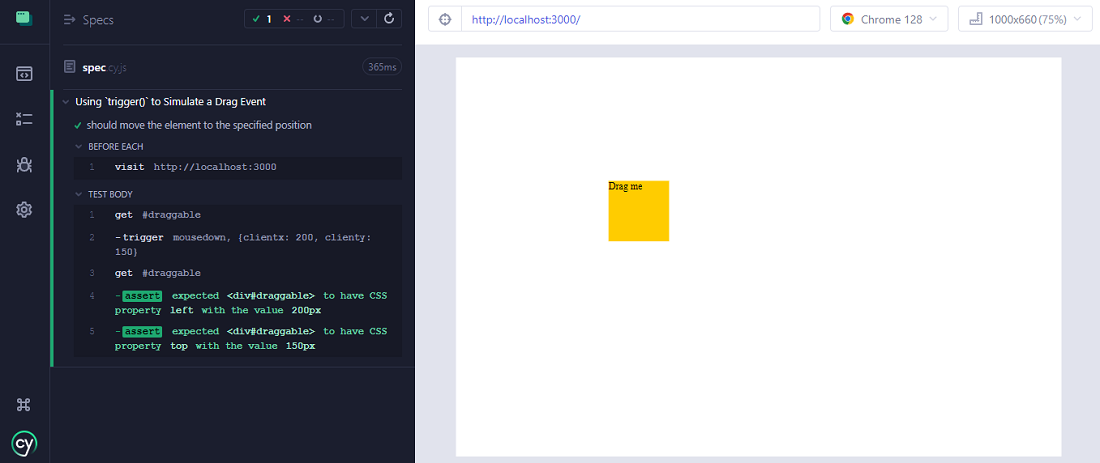The height and width of the screenshot is (463, 1100).
Task: Open the Chrome 128 browser dropdown
Action: [x=889, y=20]
